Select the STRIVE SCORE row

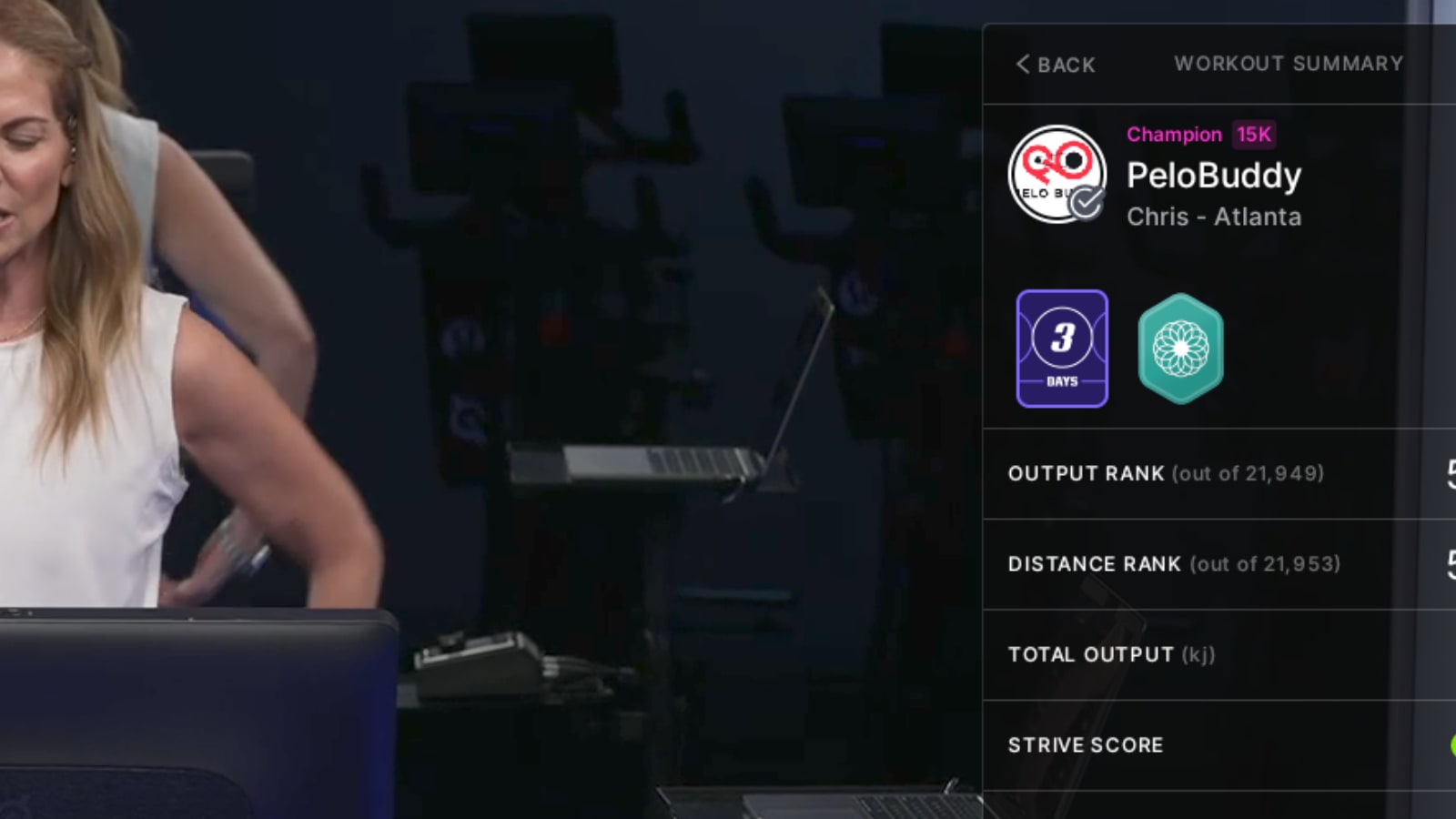pyautogui.click(x=1219, y=745)
